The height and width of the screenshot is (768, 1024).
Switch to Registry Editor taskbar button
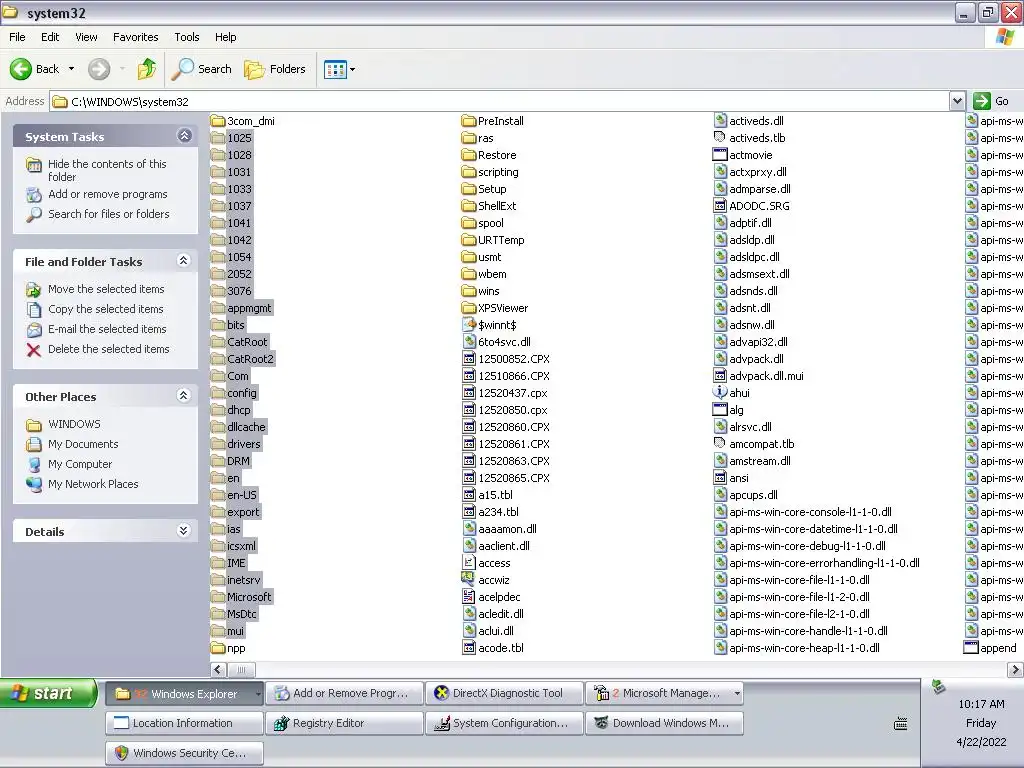click(x=344, y=723)
